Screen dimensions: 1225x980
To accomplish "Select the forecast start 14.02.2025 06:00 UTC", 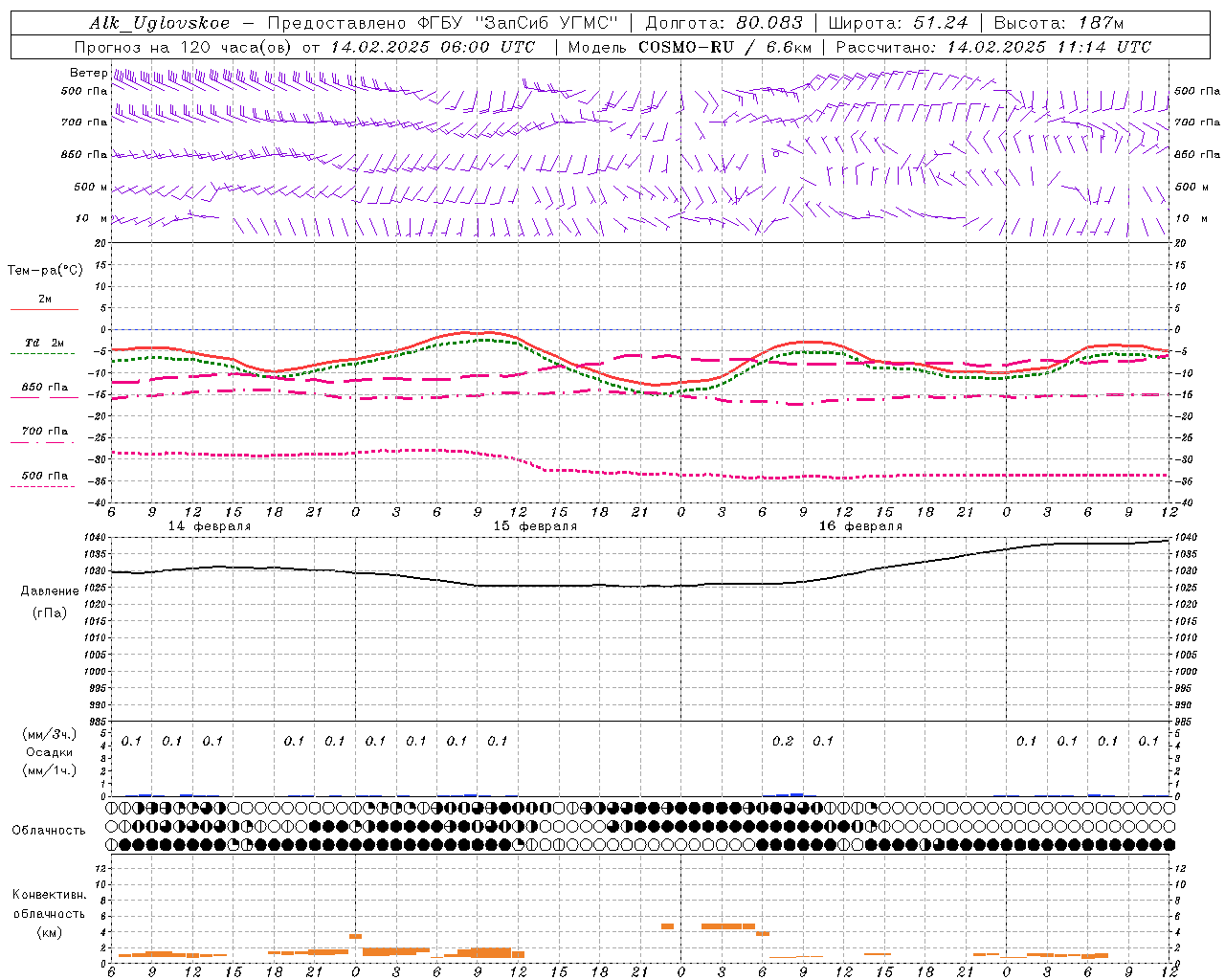I will [x=433, y=47].
